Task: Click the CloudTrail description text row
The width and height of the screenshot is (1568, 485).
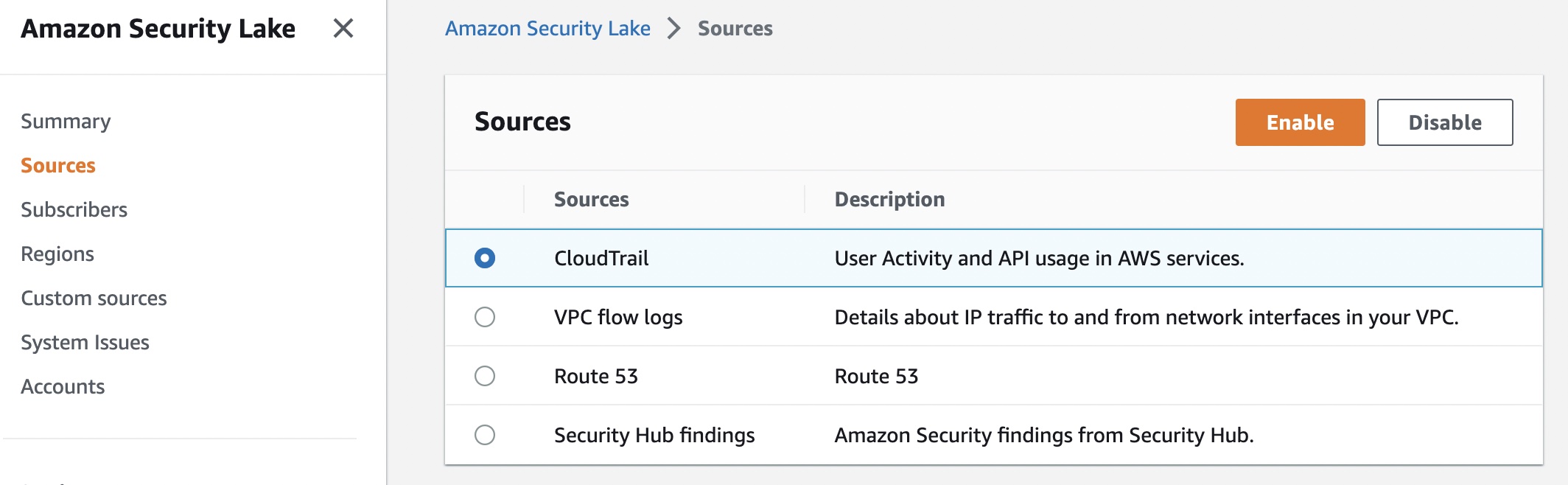Action: tap(1039, 259)
